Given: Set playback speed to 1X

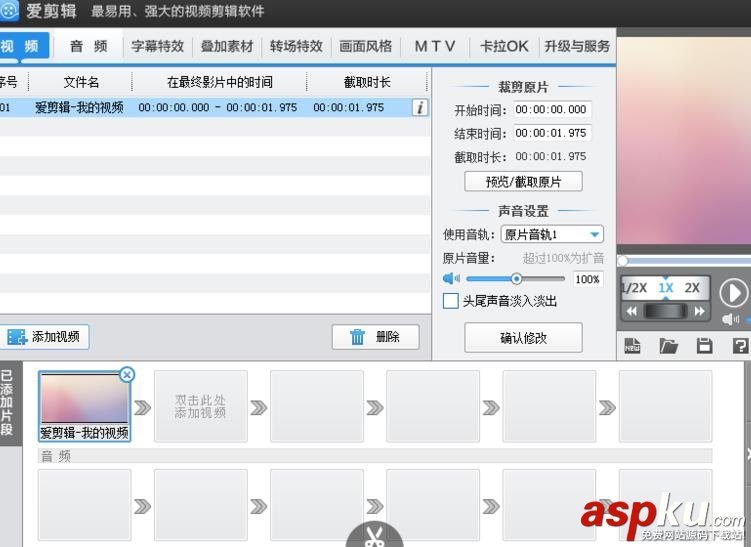Looking at the screenshot, I should (x=666, y=287).
